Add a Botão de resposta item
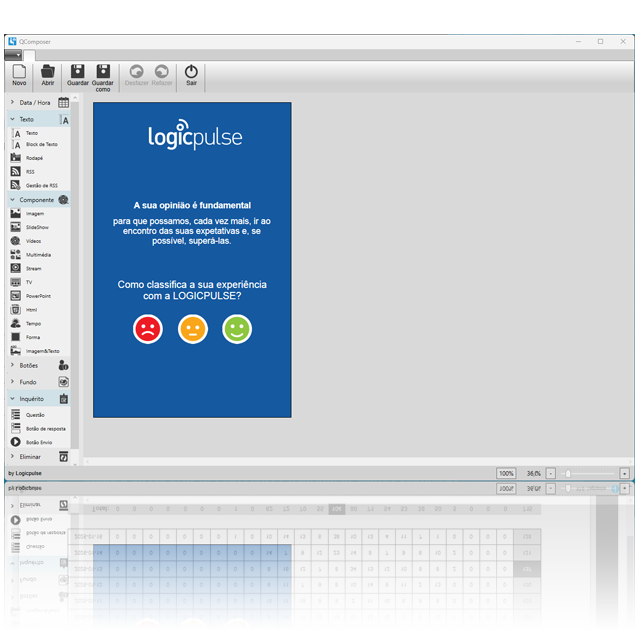Image resolution: width=638 pixels, height=638 pixels. 46,429
